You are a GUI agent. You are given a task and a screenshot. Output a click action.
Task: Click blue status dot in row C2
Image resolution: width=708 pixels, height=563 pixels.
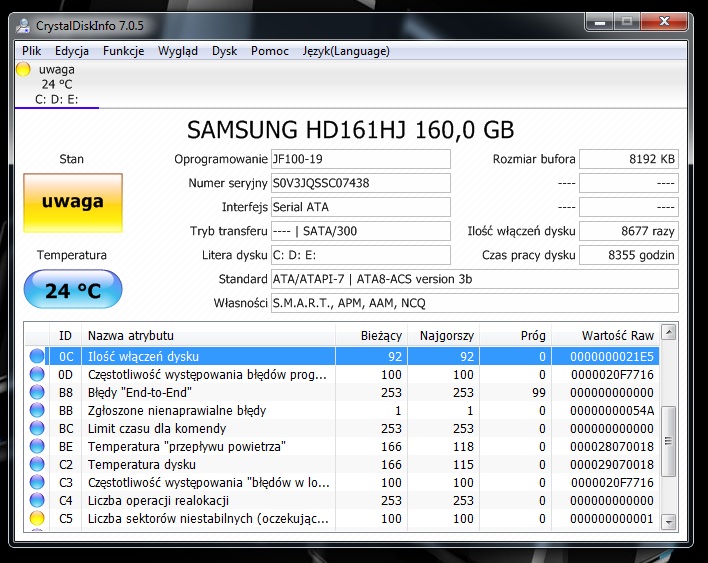pyautogui.click(x=37, y=464)
